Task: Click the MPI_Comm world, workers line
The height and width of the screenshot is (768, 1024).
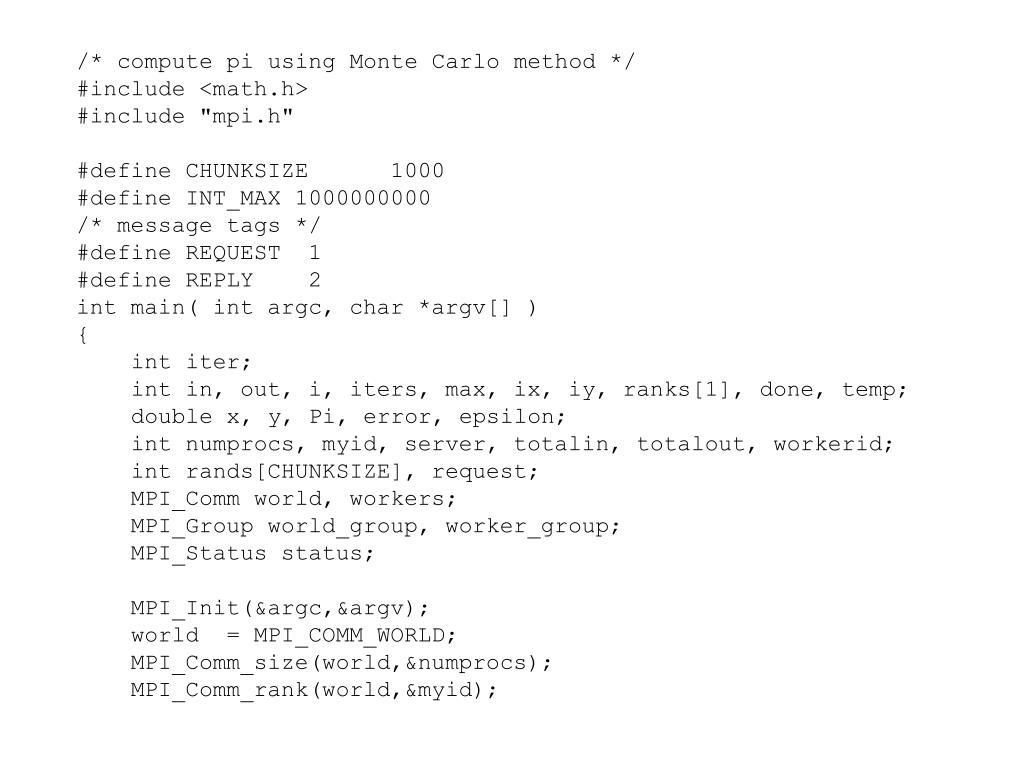Action: click(x=293, y=500)
